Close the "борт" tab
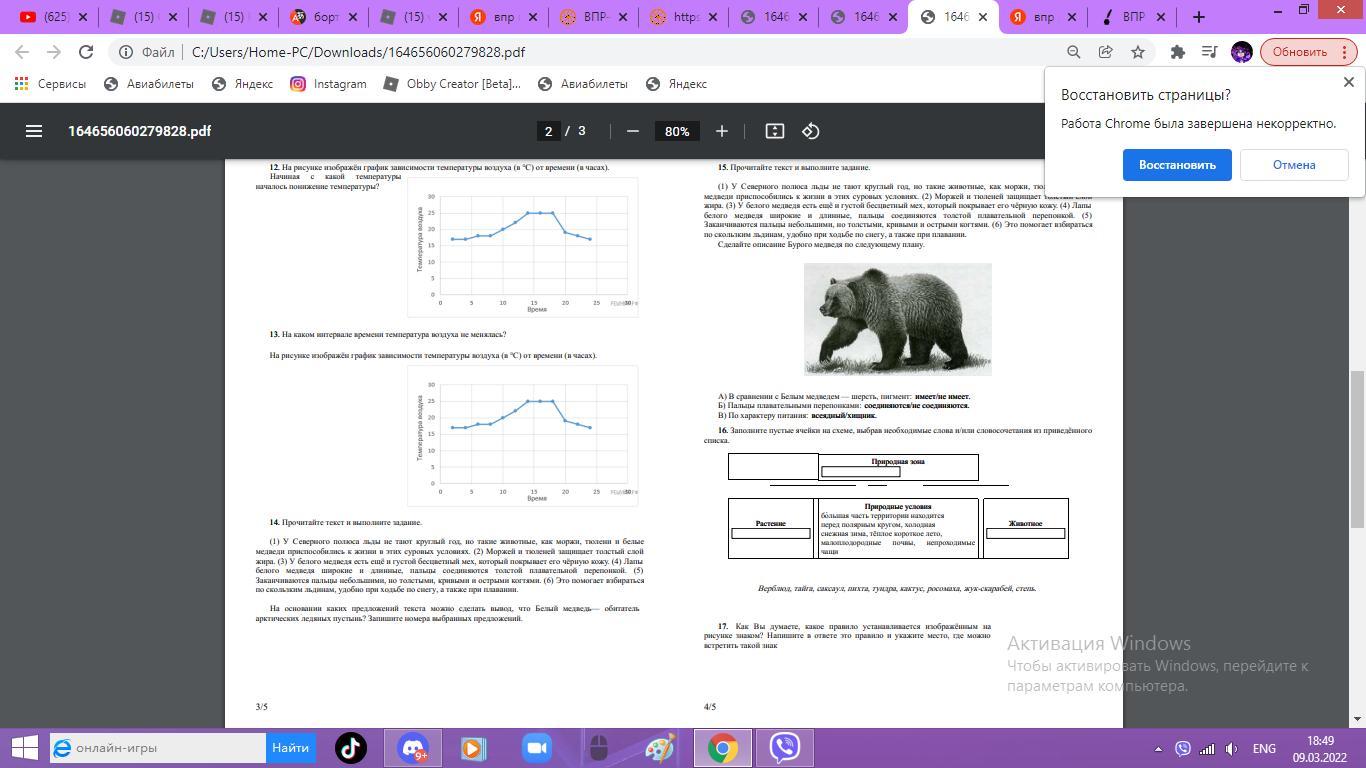Screen dimensions: 1366x768 pyautogui.click(x=352, y=17)
